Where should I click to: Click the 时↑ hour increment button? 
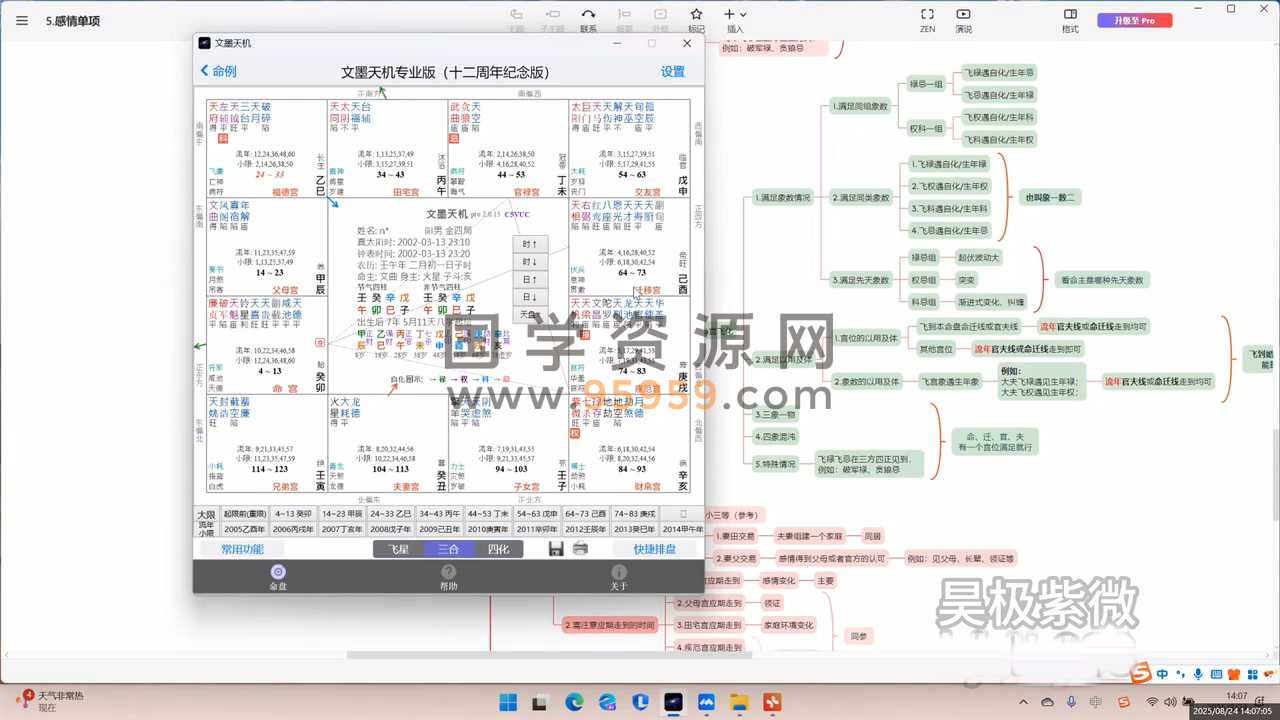click(530, 244)
